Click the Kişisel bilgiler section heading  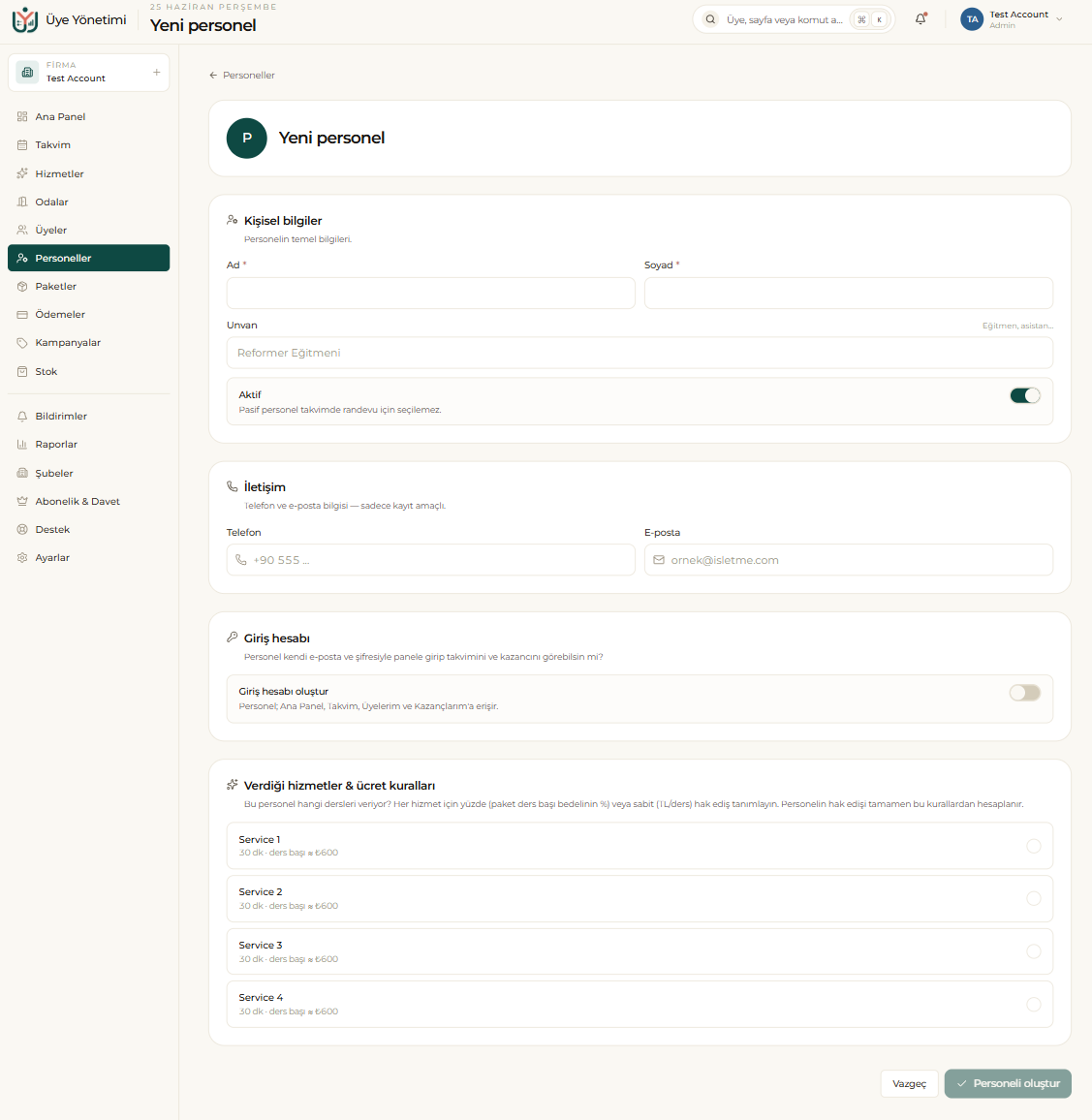coord(283,221)
